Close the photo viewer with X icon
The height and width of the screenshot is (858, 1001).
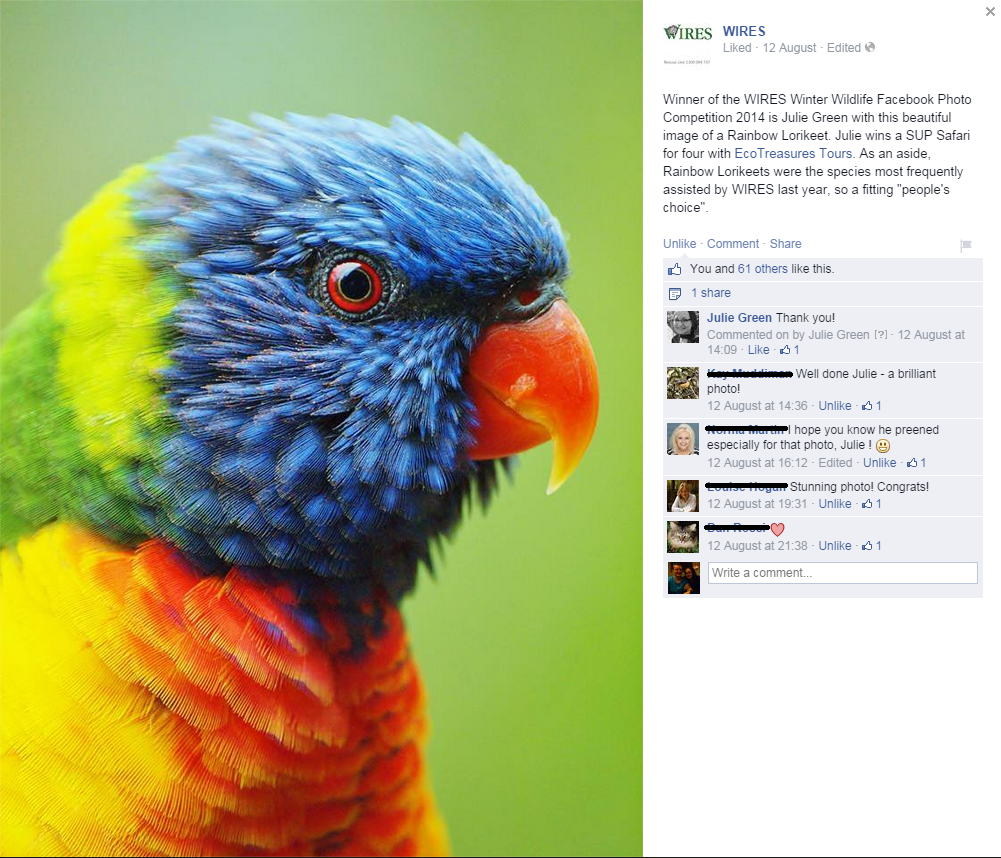990,11
